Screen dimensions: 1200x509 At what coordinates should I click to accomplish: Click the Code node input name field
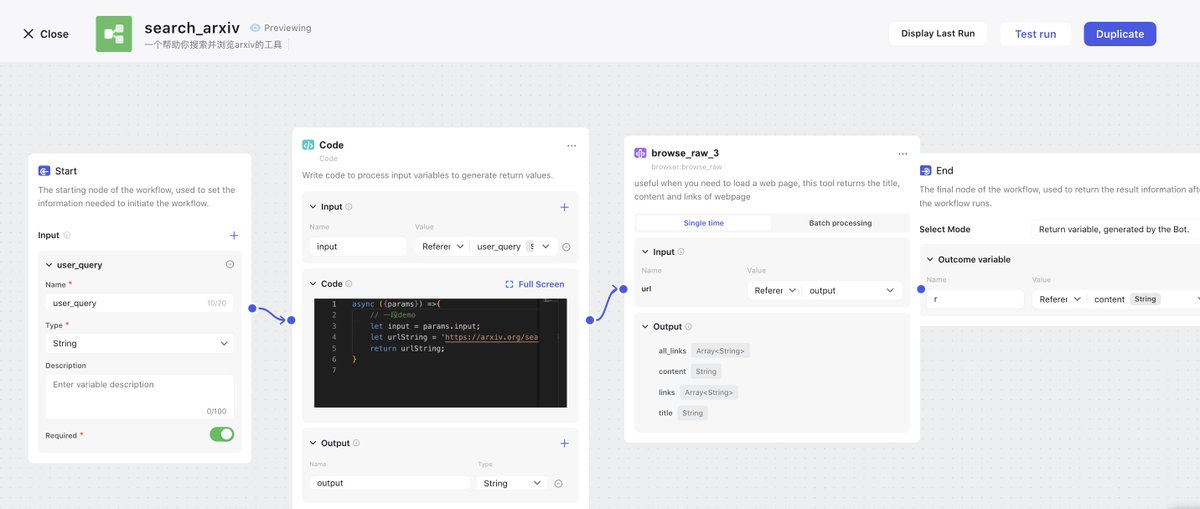(x=358, y=246)
